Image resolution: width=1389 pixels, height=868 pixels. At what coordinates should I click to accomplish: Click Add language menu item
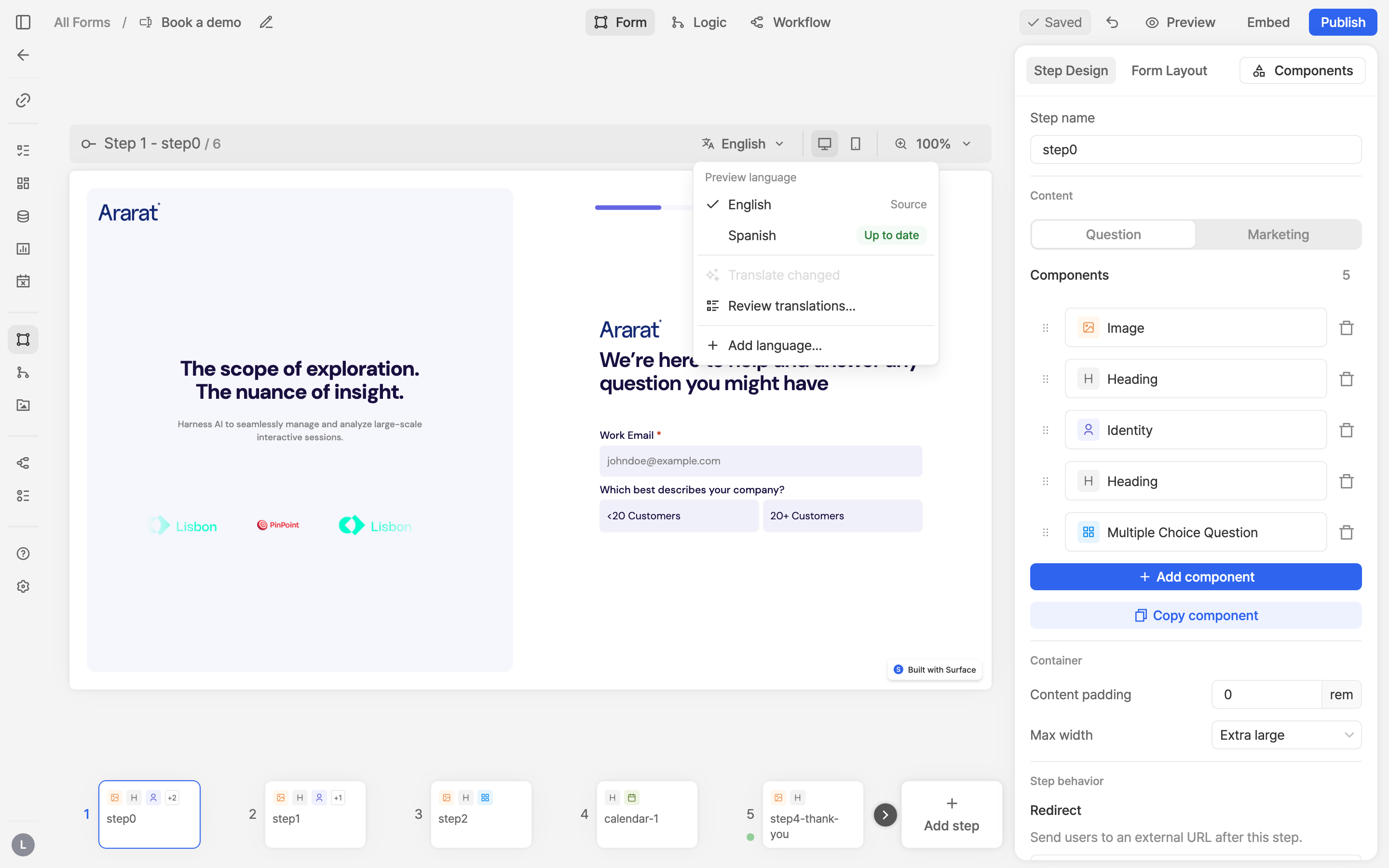pyautogui.click(x=816, y=346)
